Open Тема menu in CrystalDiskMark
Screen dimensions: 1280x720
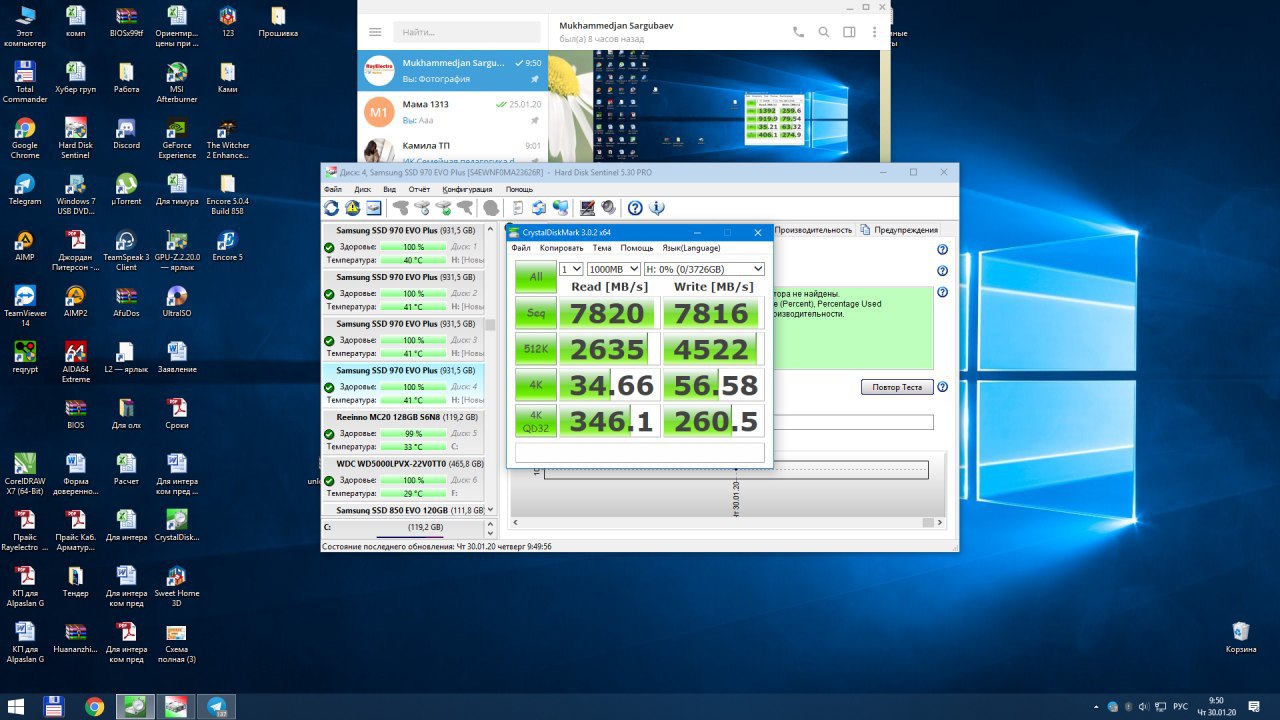coord(601,248)
